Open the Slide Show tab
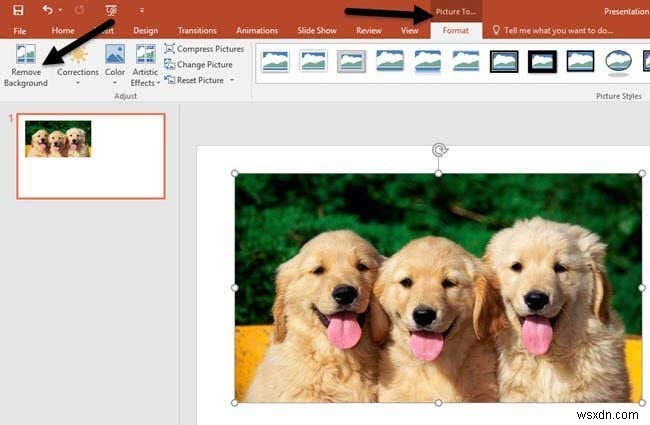This screenshot has height=425, width=650. pos(317,31)
